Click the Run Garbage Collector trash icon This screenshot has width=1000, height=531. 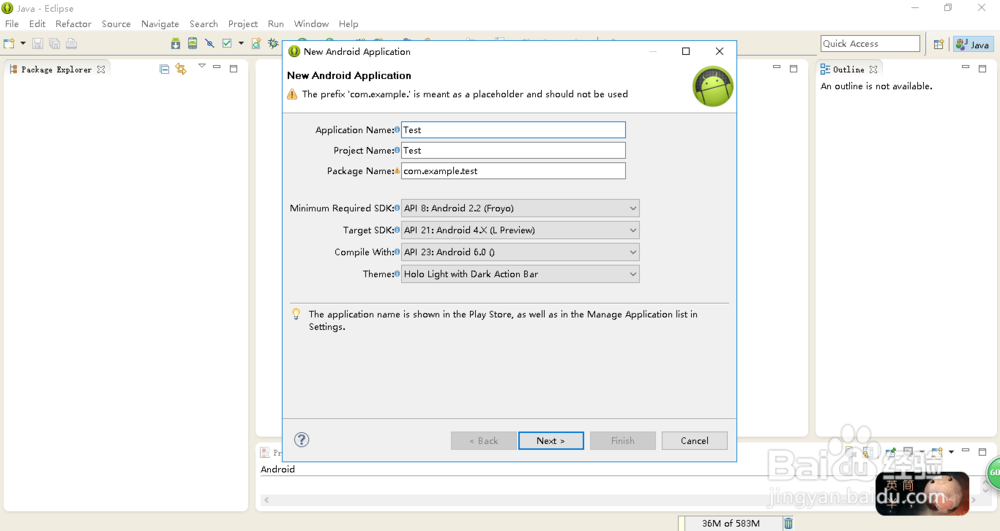tap(788, 523)
